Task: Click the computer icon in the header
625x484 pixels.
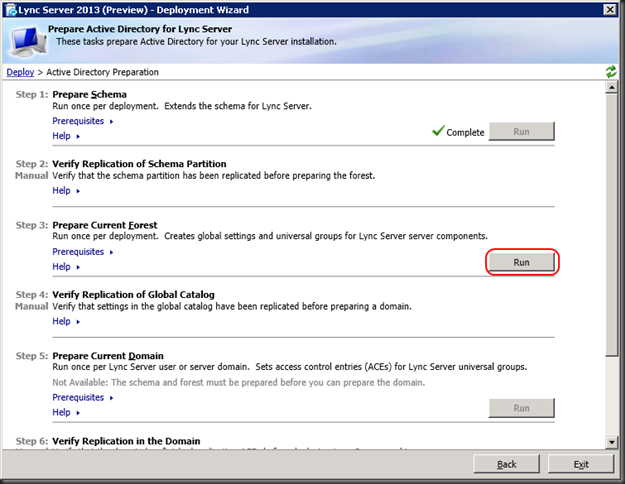Action: 28,42
